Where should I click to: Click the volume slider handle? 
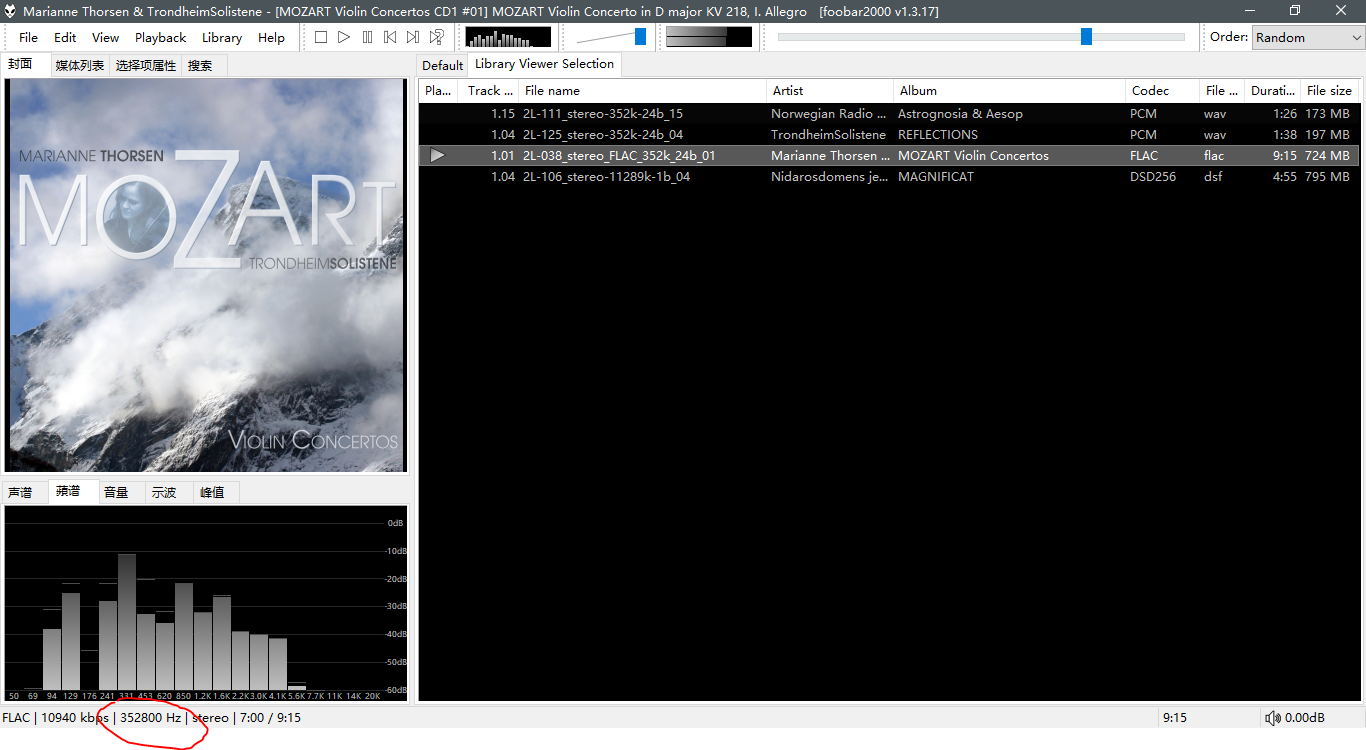[640, 37]
